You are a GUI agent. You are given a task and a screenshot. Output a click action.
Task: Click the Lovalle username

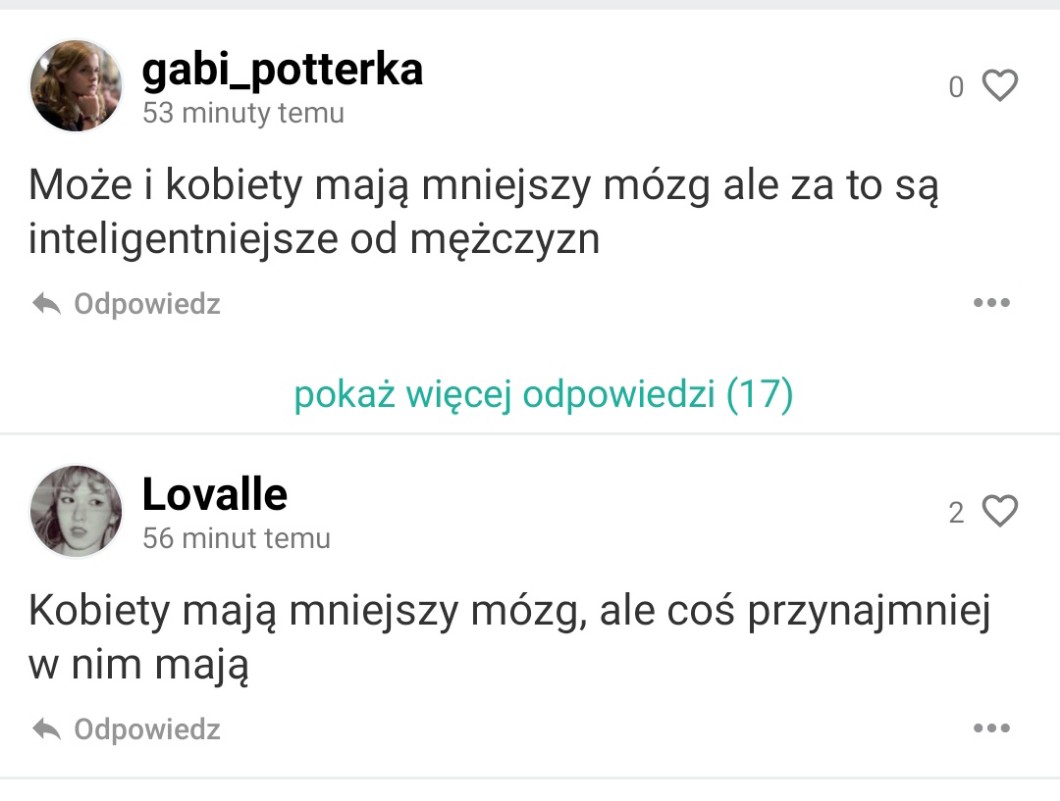(x=214, y=494)
